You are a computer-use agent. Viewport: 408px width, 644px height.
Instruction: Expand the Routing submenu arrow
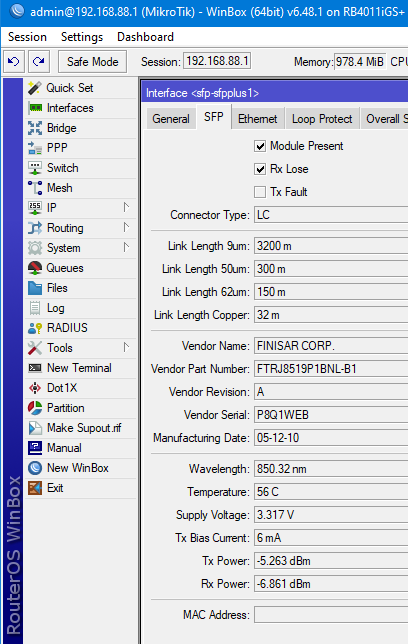126,227
